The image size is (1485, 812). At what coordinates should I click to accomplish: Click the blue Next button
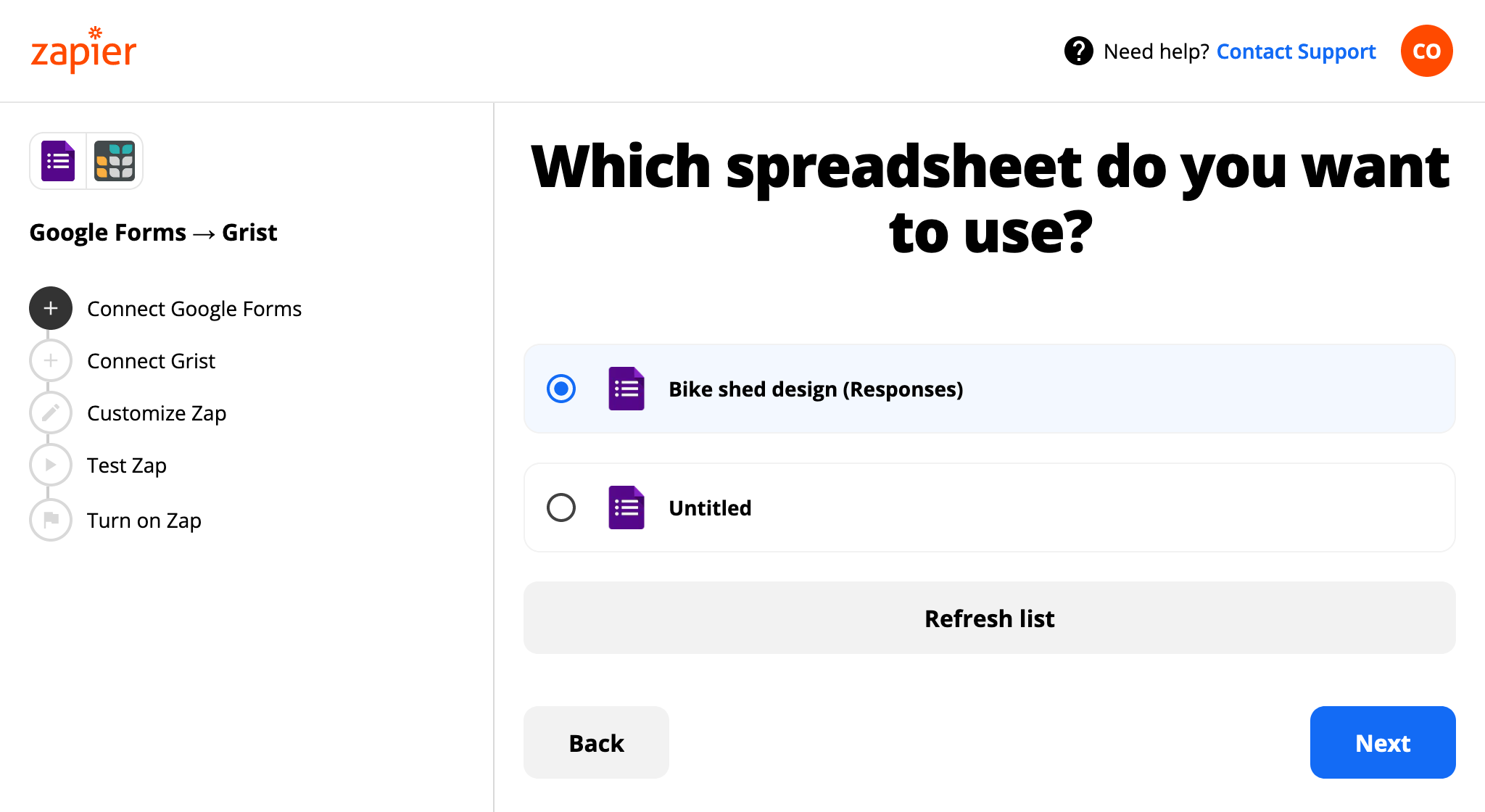1382,742
